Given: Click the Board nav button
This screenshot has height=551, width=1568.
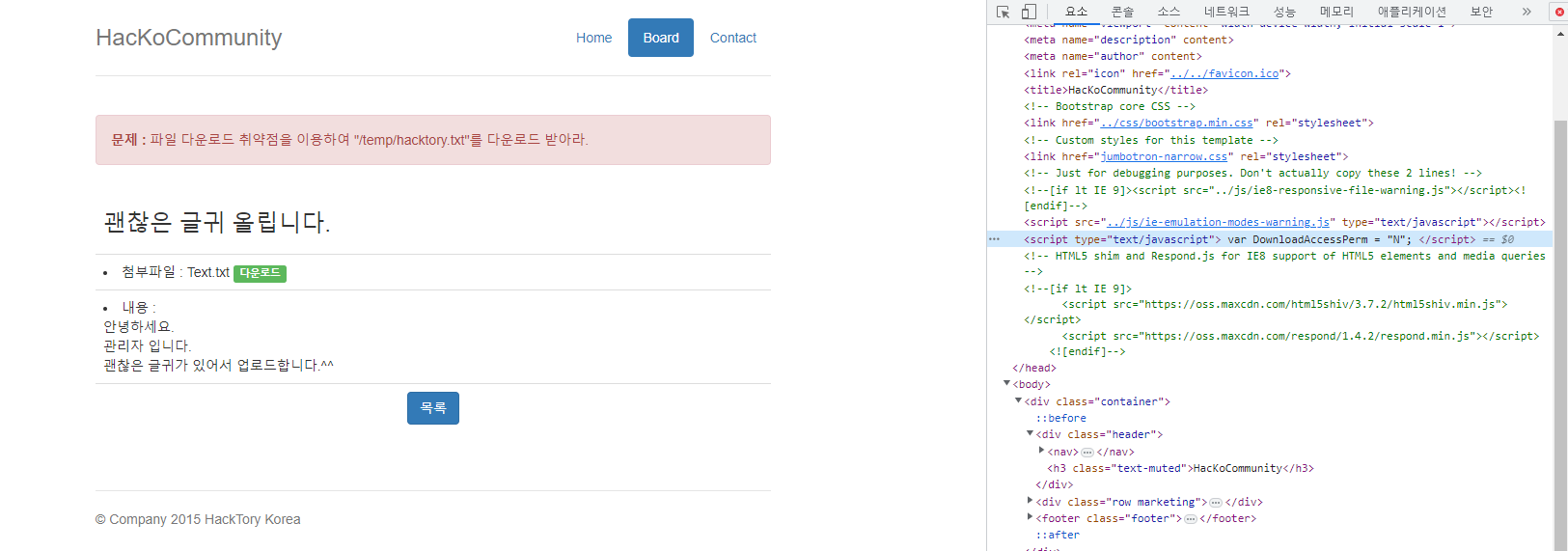Looking at the screenshot, I should 661,38.
